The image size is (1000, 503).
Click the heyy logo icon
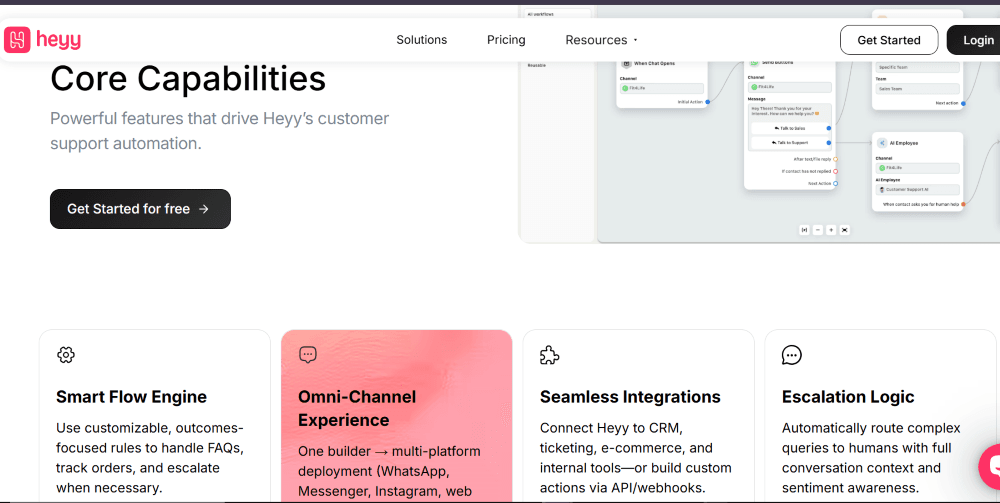17,40
